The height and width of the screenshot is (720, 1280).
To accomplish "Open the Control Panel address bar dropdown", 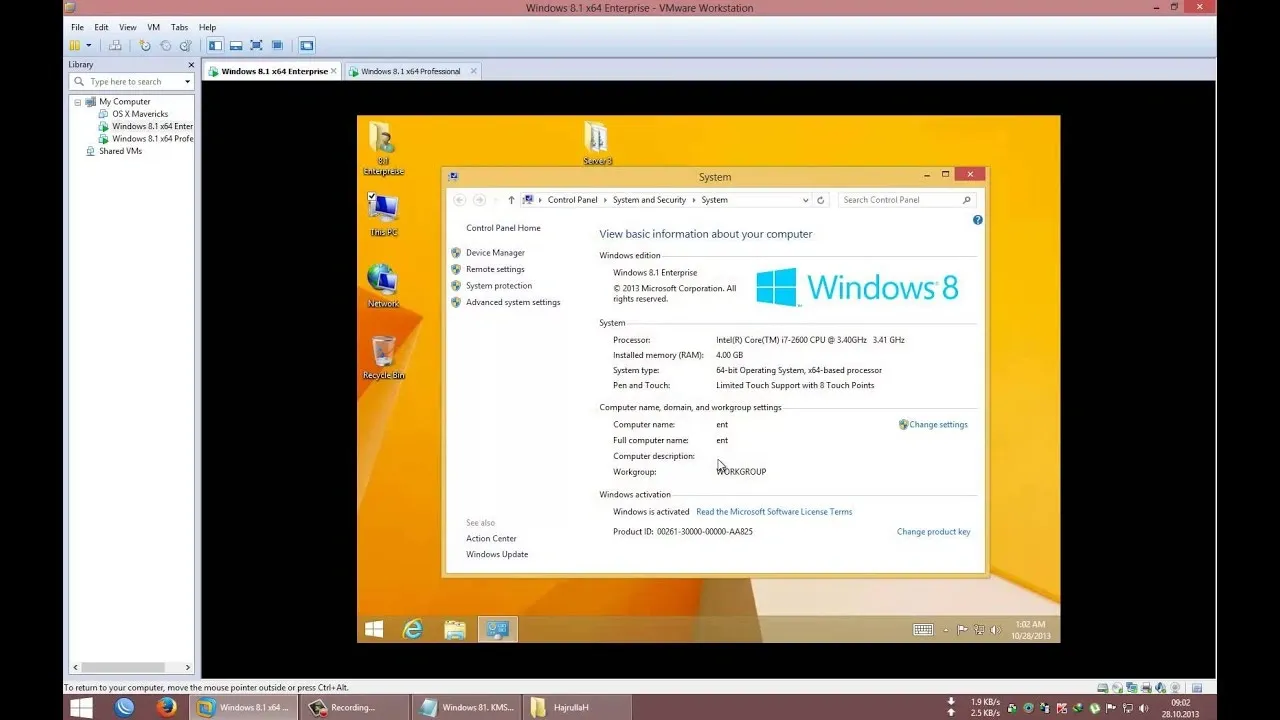I will 806,199.
